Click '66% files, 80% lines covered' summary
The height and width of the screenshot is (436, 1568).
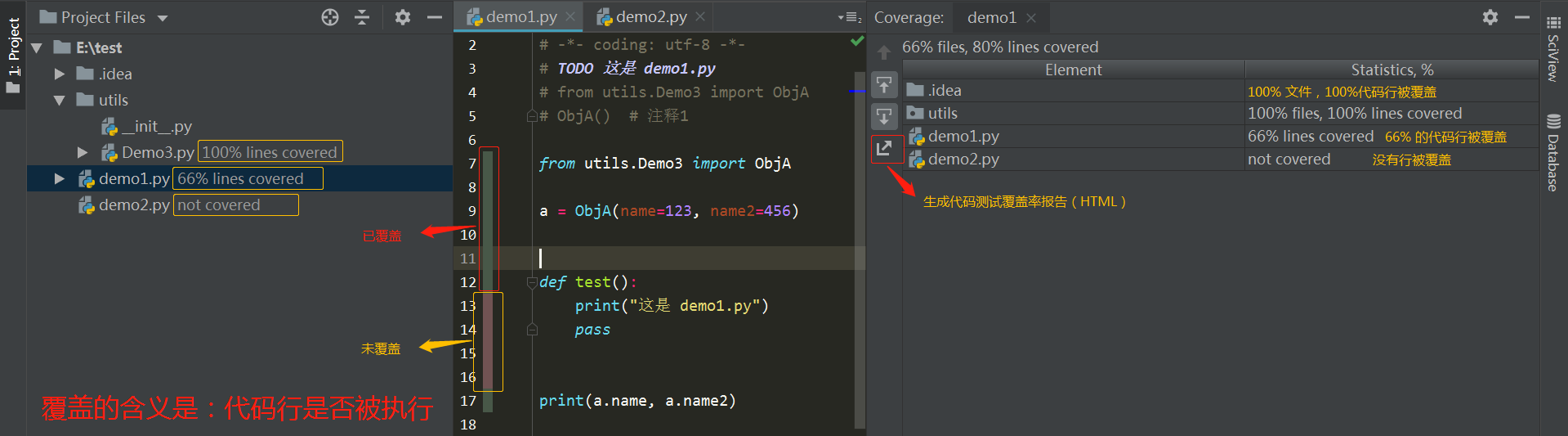(x=1000, y=47)
